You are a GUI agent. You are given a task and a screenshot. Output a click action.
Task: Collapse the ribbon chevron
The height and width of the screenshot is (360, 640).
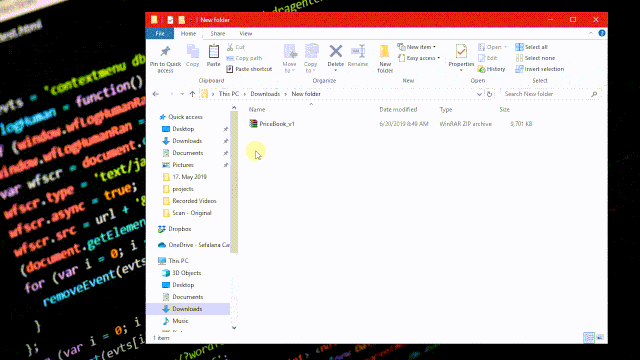591,33
